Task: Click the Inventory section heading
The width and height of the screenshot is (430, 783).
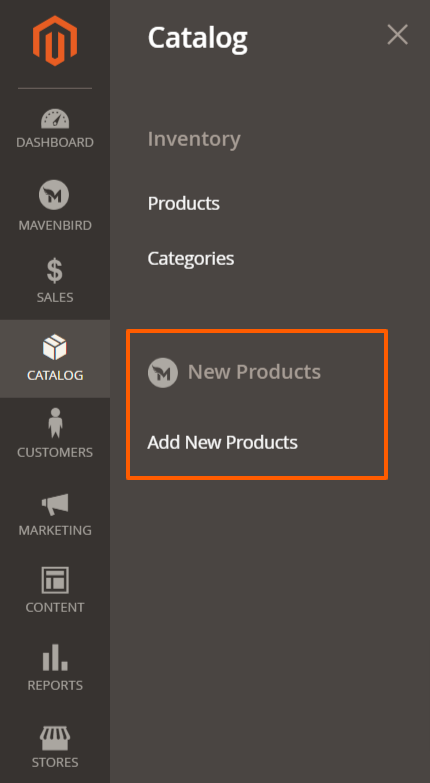Action: tap(194, 139)
